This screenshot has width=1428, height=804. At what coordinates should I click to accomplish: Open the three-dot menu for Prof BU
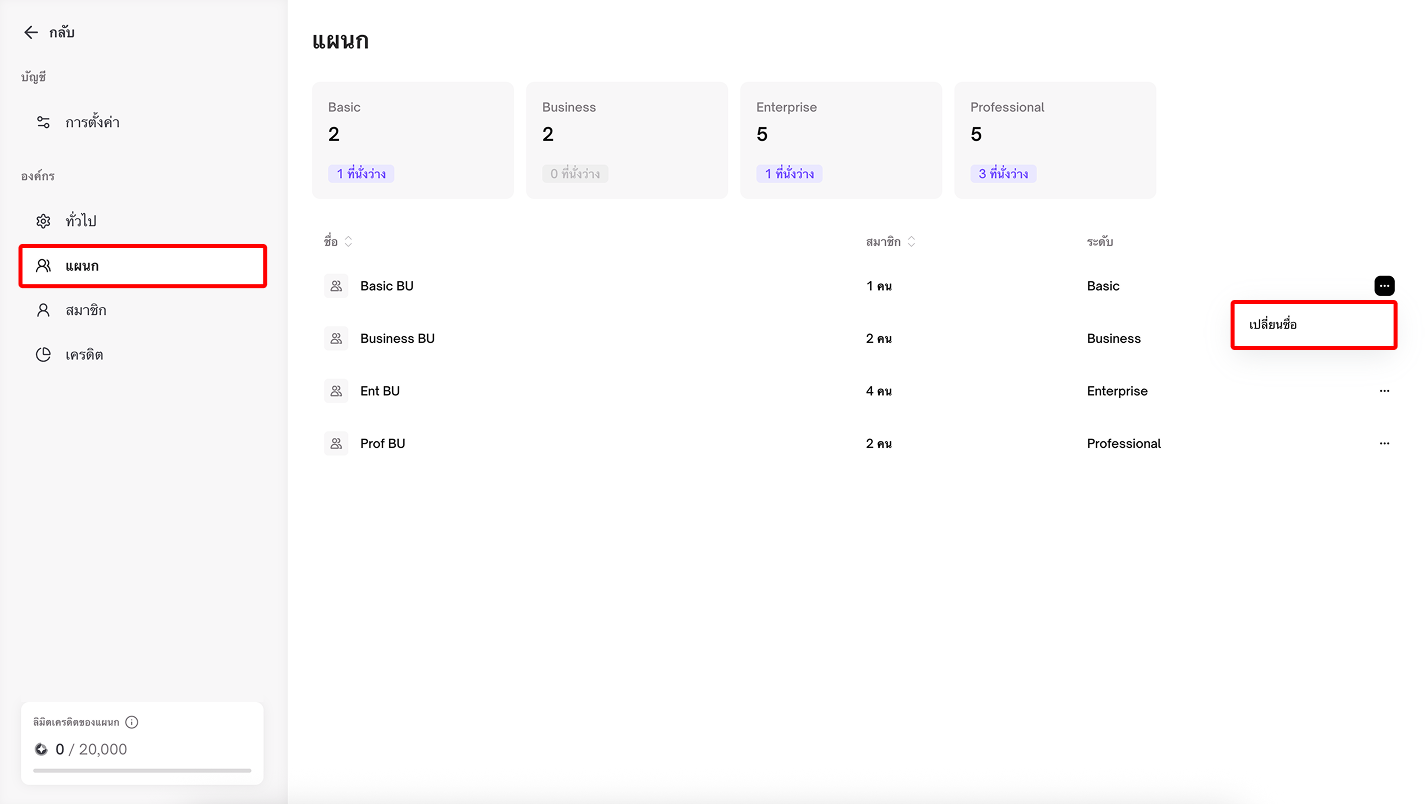pyautogui.click(x=1384, y=443)
